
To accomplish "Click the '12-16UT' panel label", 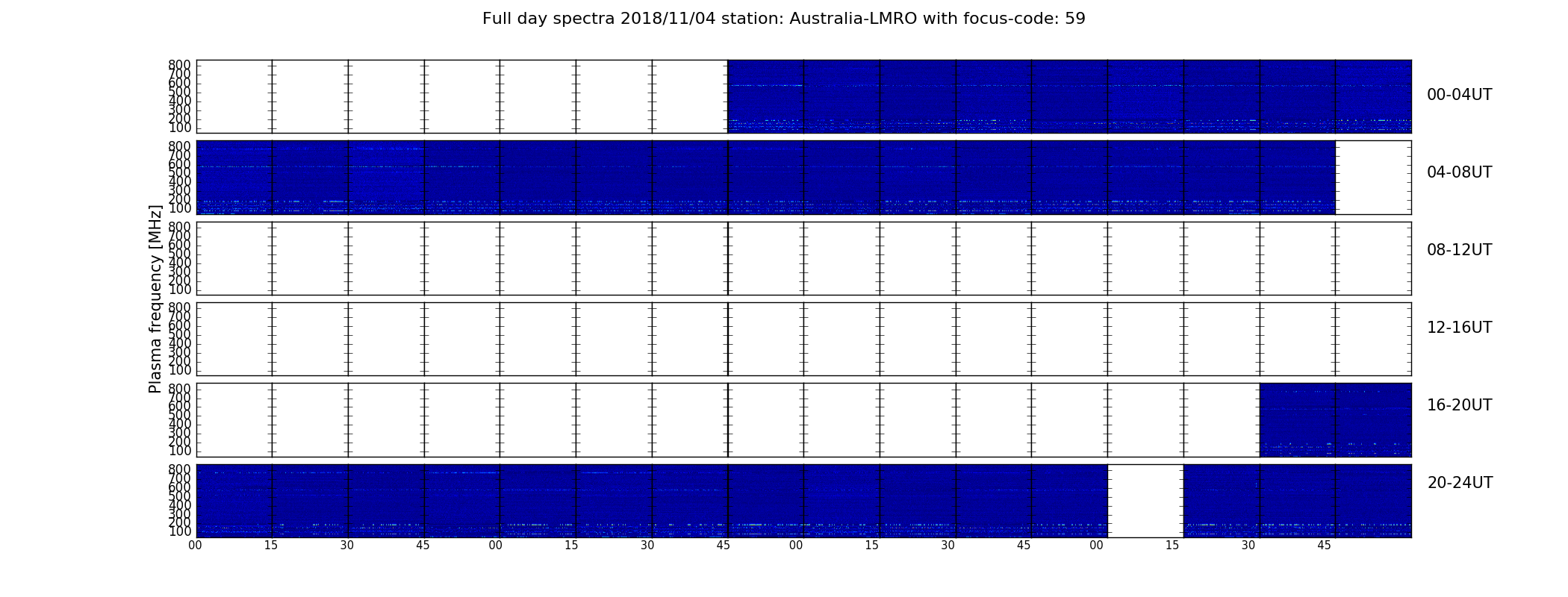I will (x=1460, y=328).
